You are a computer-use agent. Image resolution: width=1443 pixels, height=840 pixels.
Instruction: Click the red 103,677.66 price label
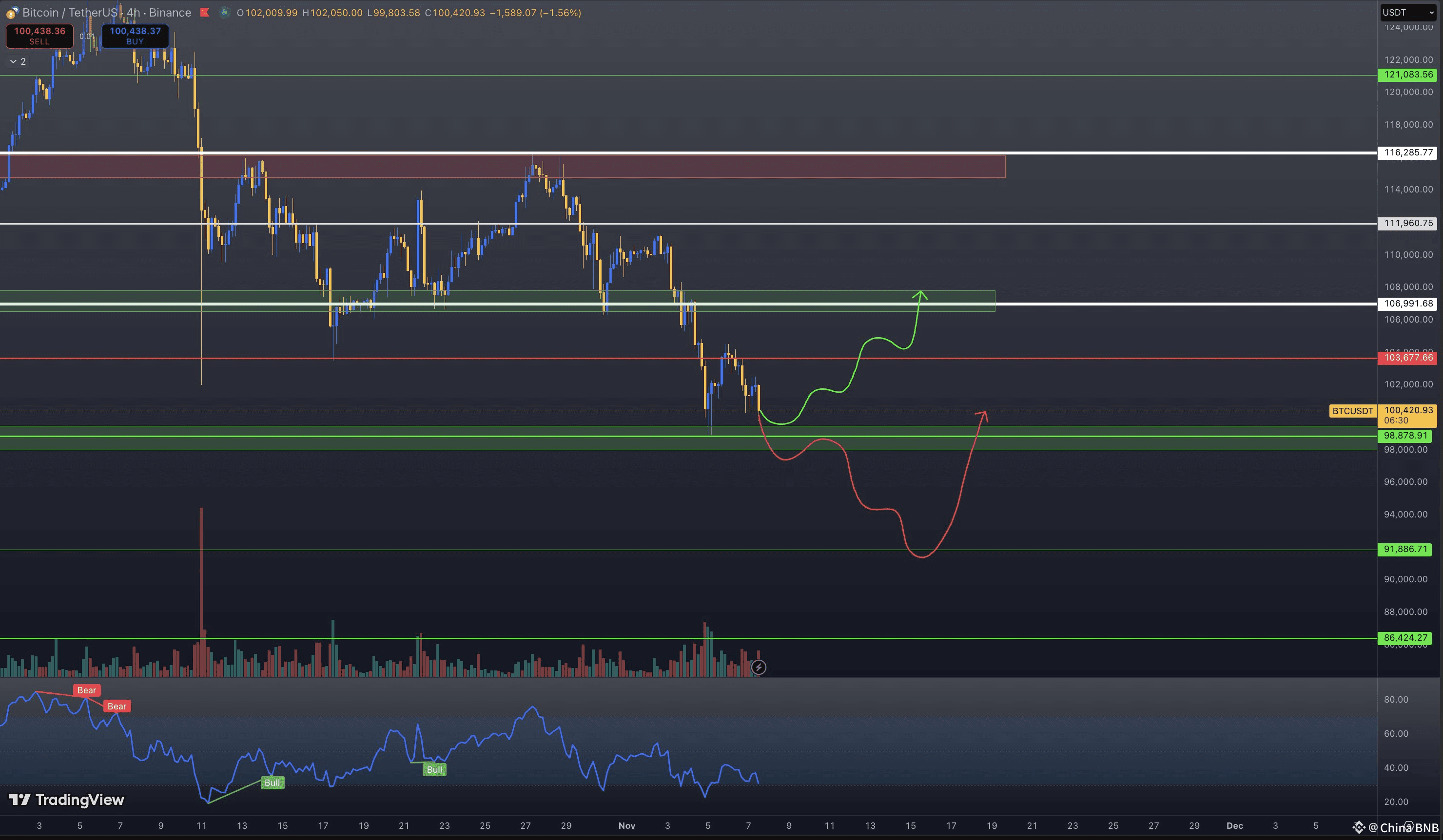tap(1408, 358)
